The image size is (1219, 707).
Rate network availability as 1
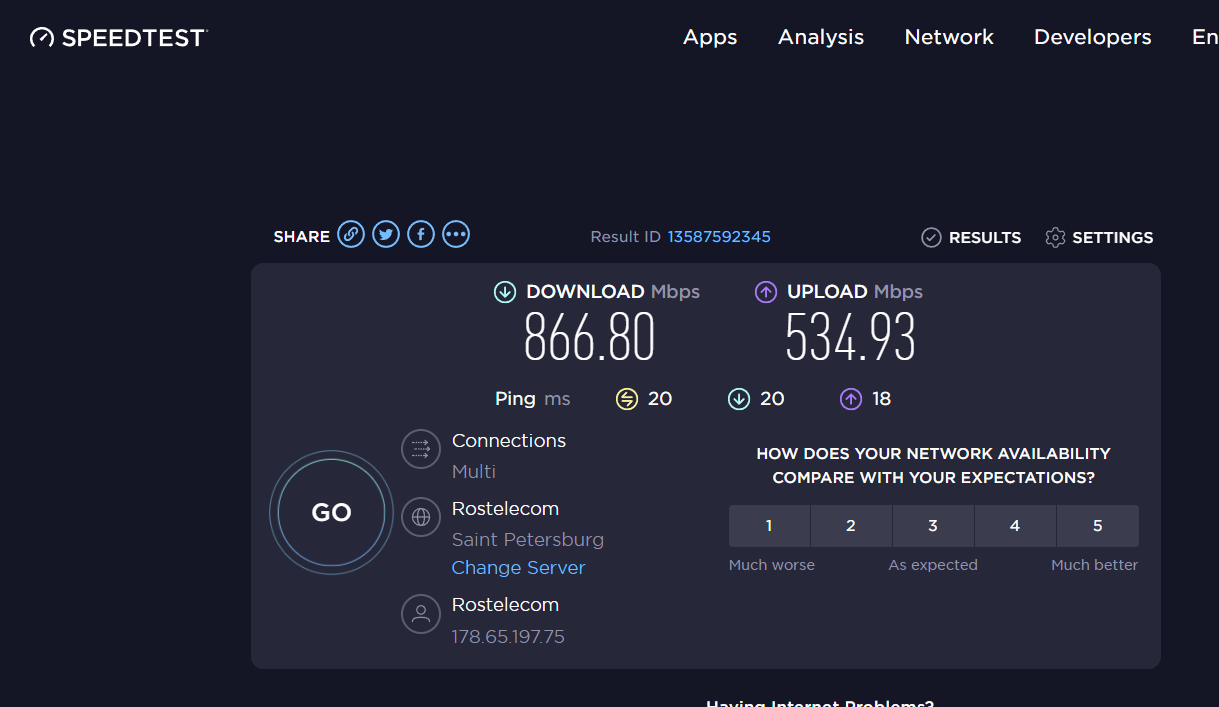click(769, 526)
